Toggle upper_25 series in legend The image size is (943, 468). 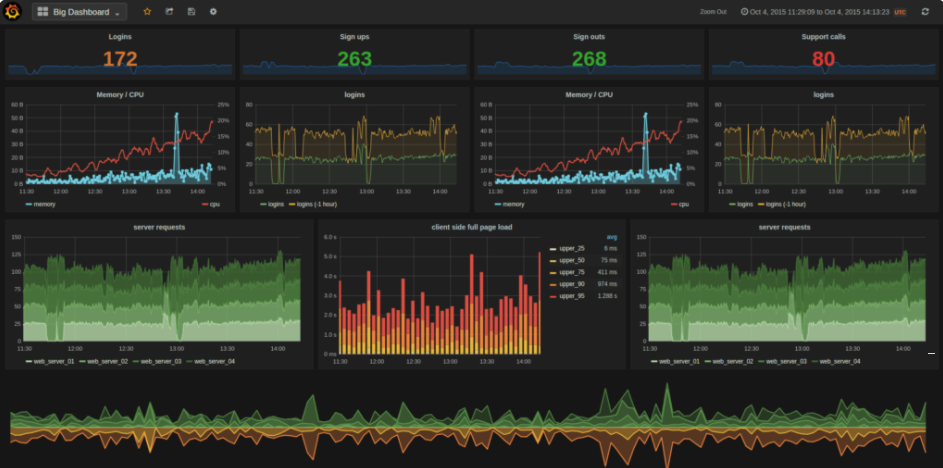coord(571,248)
